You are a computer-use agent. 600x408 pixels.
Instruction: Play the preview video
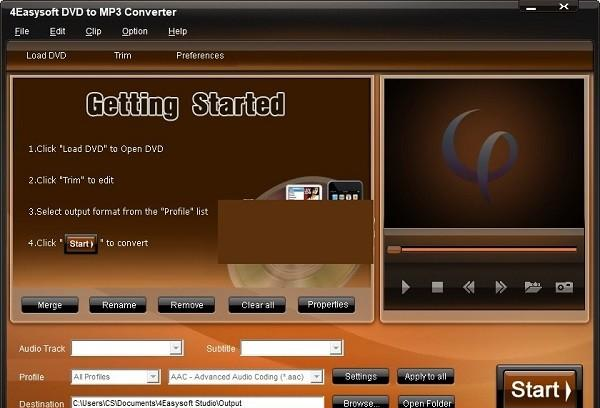pyautogui.click(x=406, y=287)
